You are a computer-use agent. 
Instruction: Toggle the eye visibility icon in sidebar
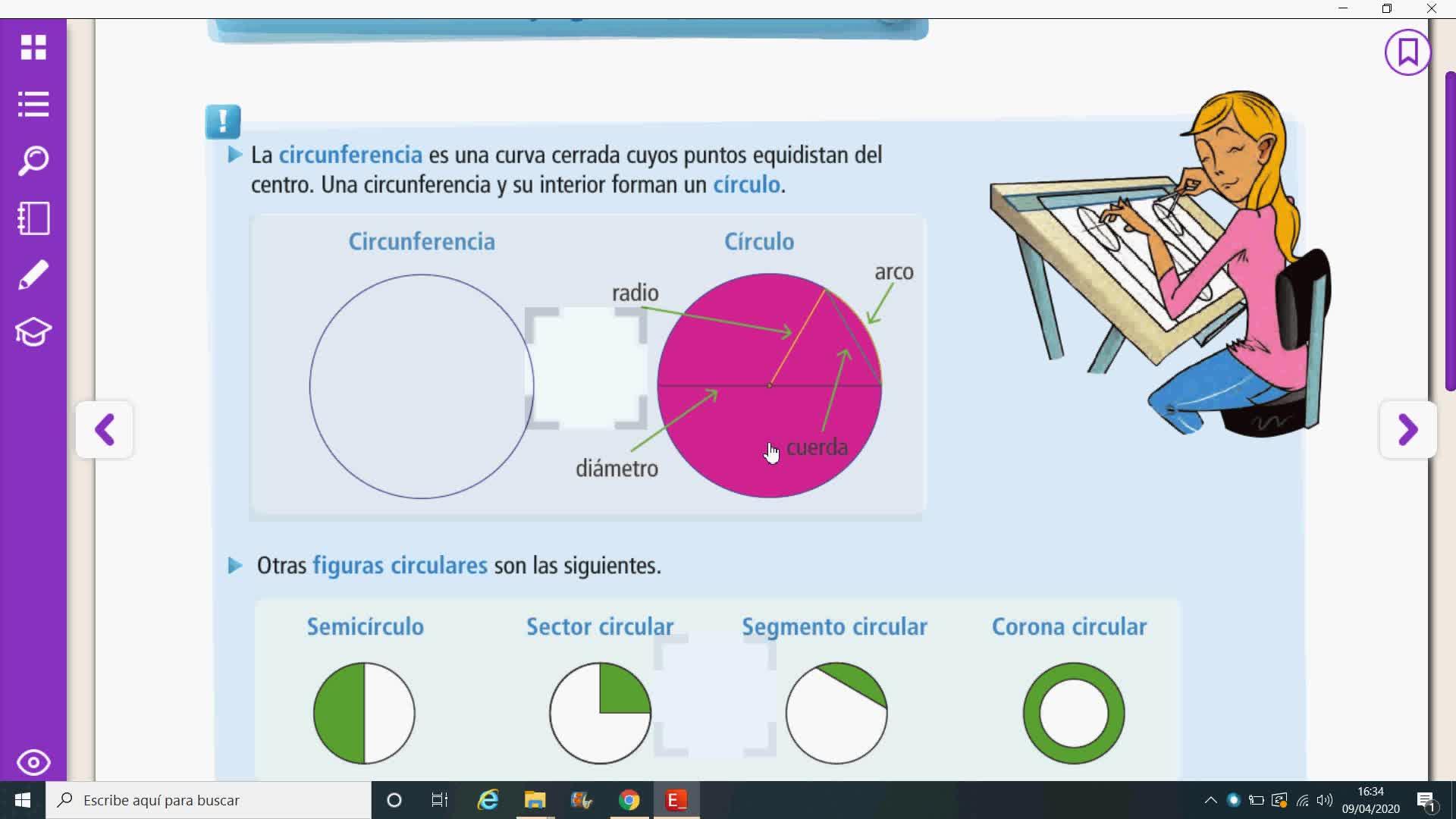(x=33, y=762)
